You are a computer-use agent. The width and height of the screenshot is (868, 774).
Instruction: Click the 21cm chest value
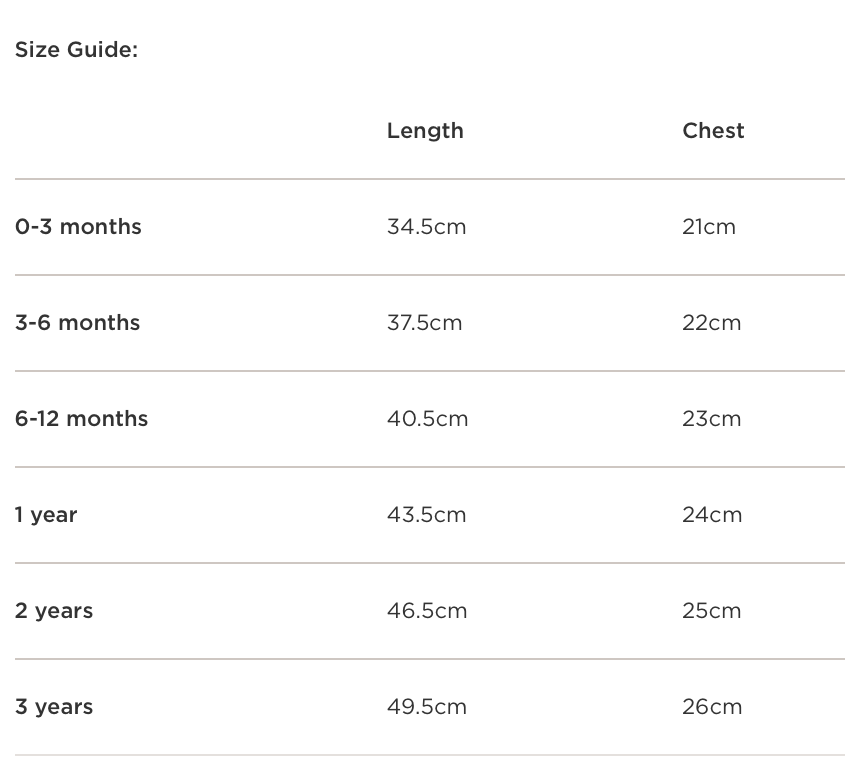click(x=709, y=227)
